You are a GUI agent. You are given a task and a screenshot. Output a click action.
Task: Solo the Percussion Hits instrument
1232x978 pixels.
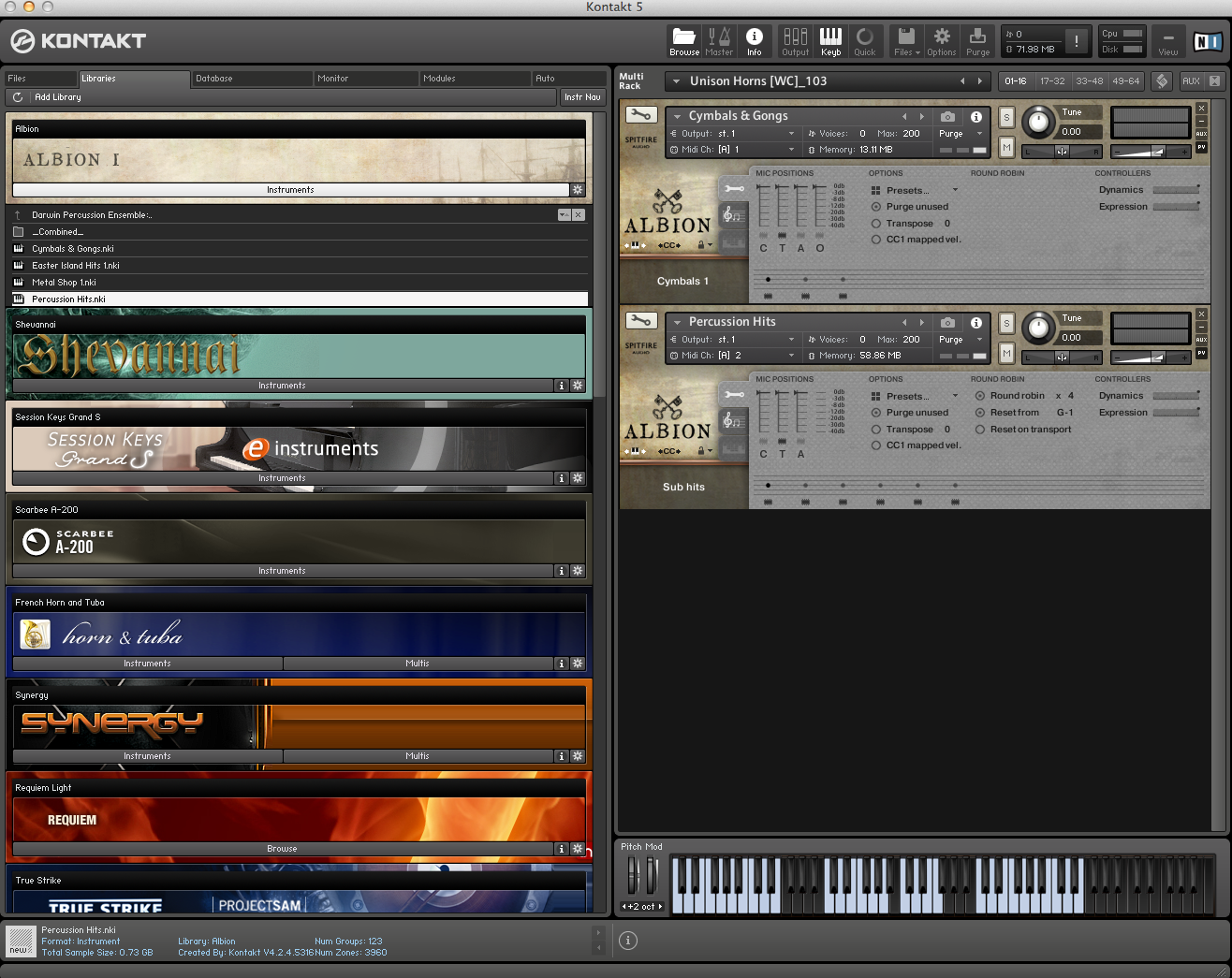pos(1006,323)
